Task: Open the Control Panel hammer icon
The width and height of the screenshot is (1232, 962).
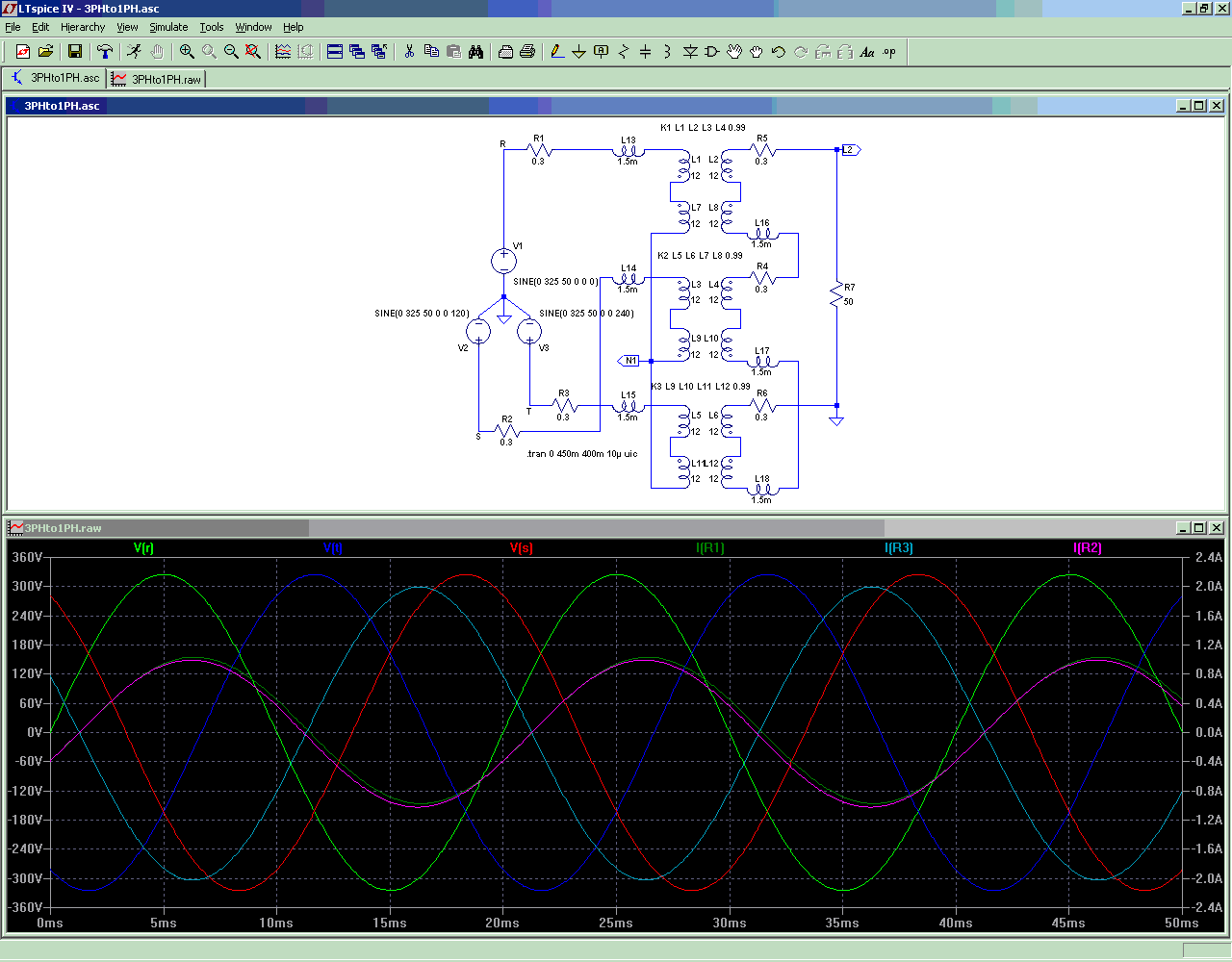Action: coord(105,51)
